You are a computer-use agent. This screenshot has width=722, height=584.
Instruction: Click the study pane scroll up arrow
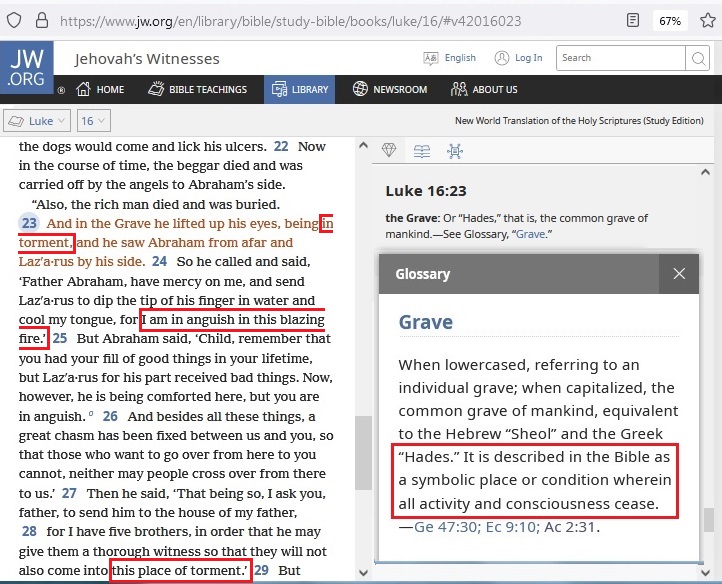pos(705,172)
